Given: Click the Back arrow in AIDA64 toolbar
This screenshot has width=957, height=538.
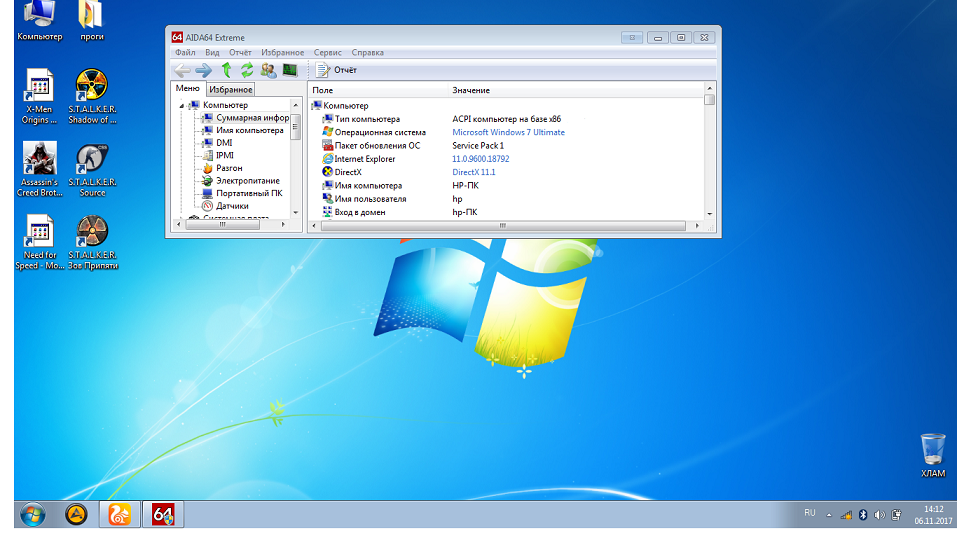Looking at the screenshot, I should coord(181,70).
